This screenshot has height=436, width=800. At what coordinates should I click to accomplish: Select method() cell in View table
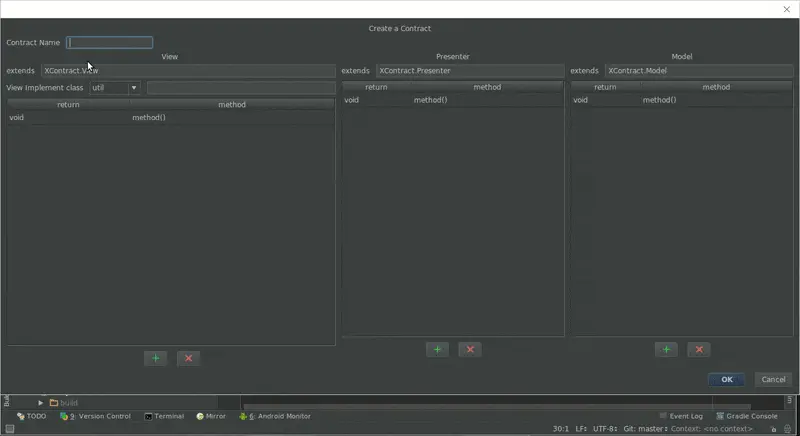[x=232, y=117]
